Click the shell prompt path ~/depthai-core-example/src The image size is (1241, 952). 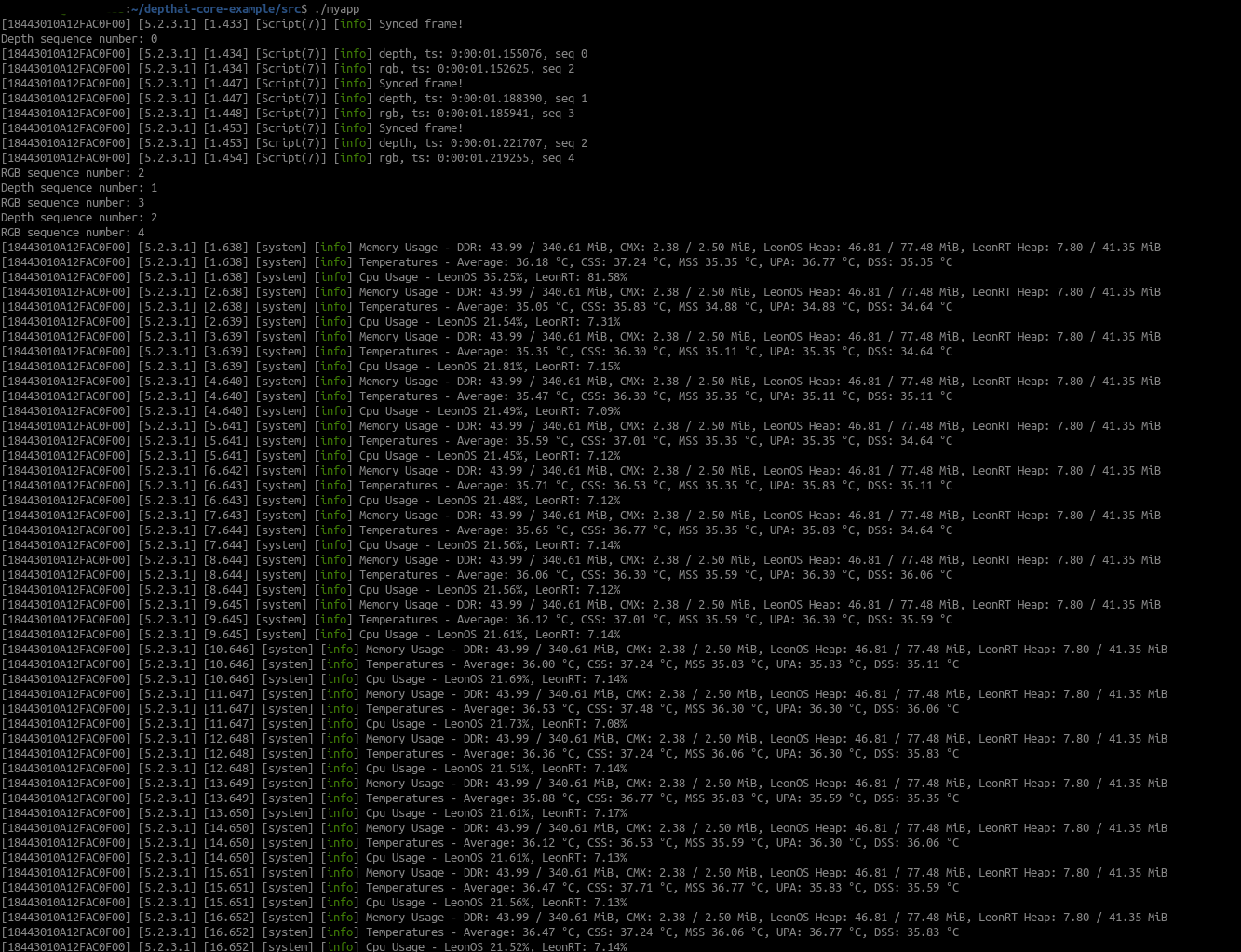point(213,8)
